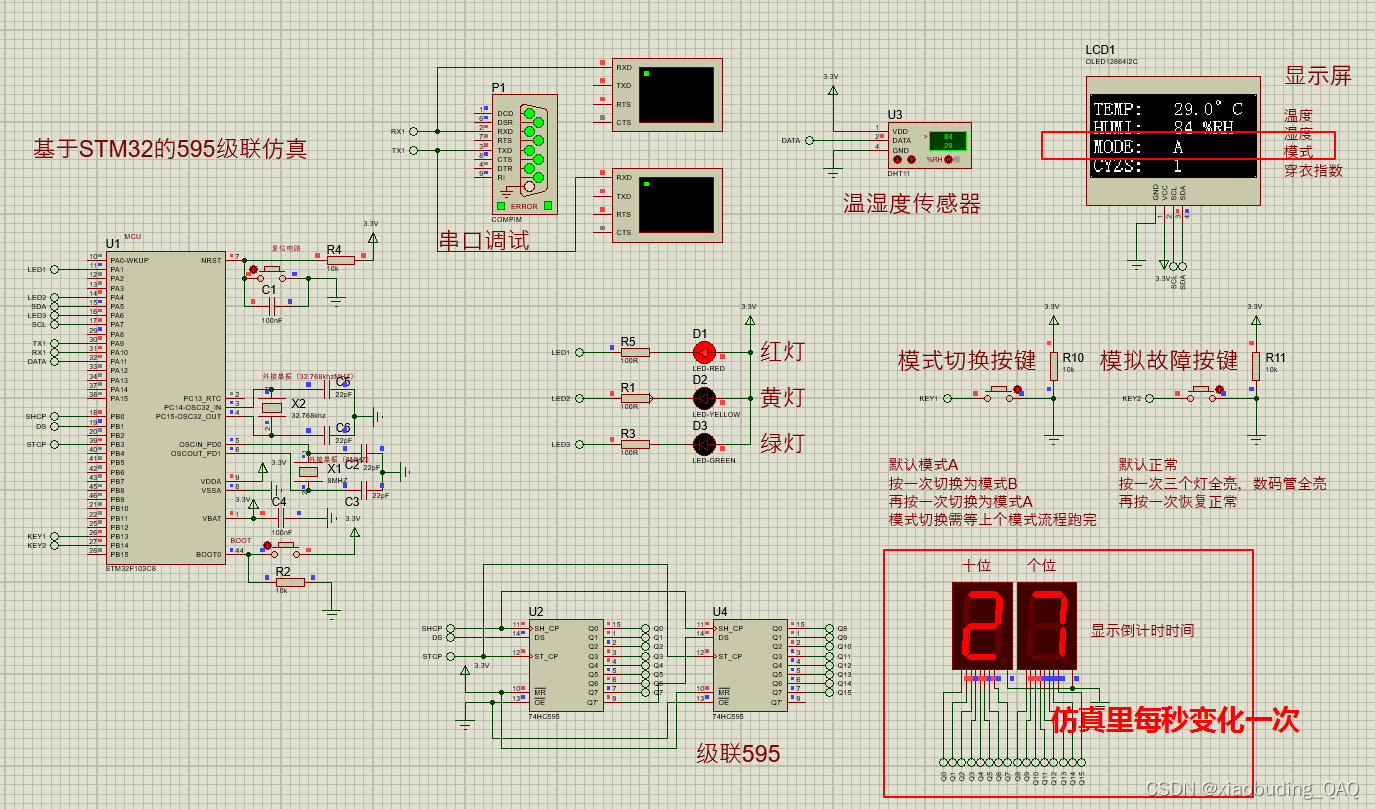Click the 模式切换按键 label
This screenshot has height=809, width=1375.
[x=967, y=360]
